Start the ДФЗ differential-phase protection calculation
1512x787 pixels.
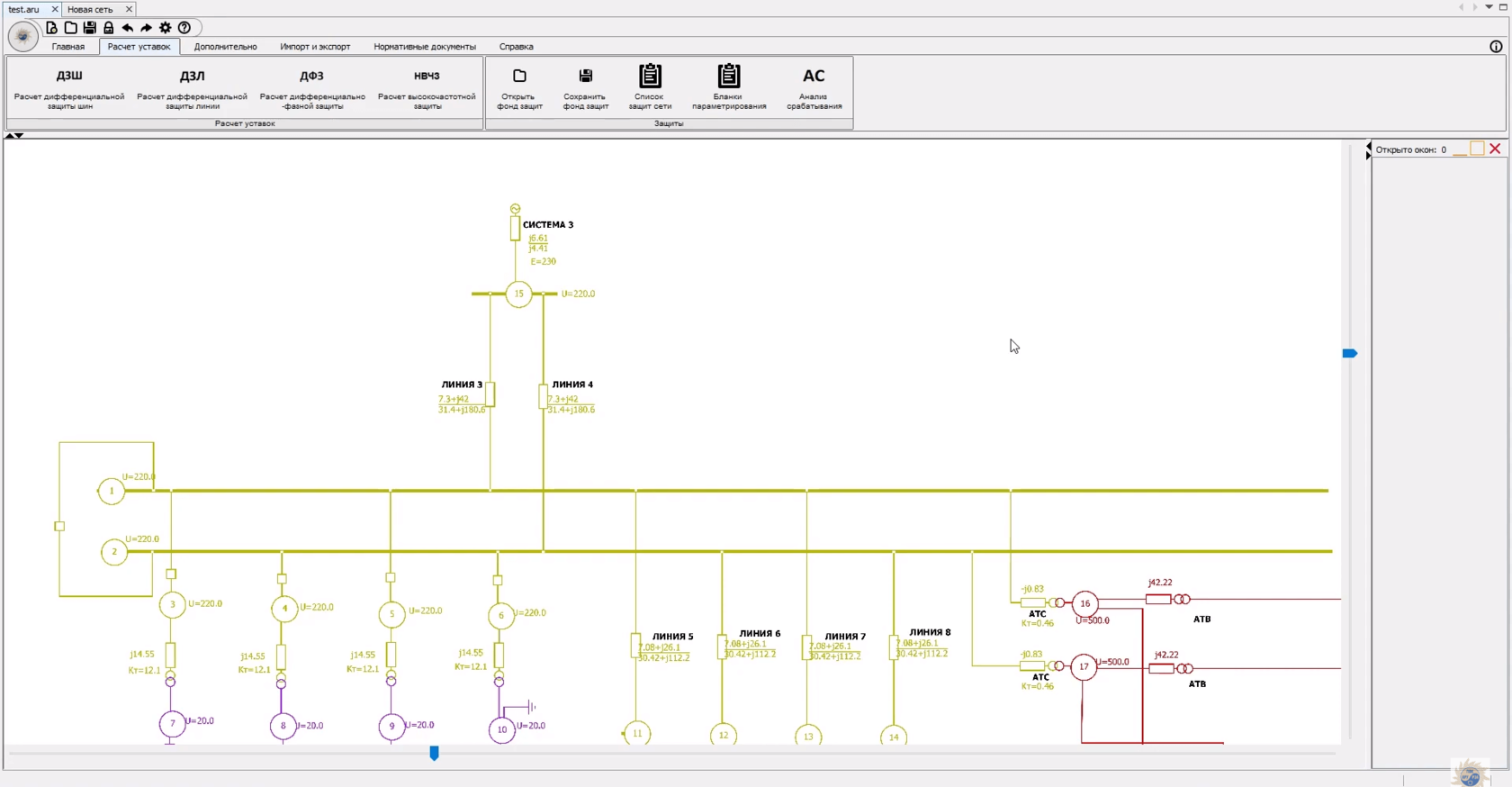point(312,87)
